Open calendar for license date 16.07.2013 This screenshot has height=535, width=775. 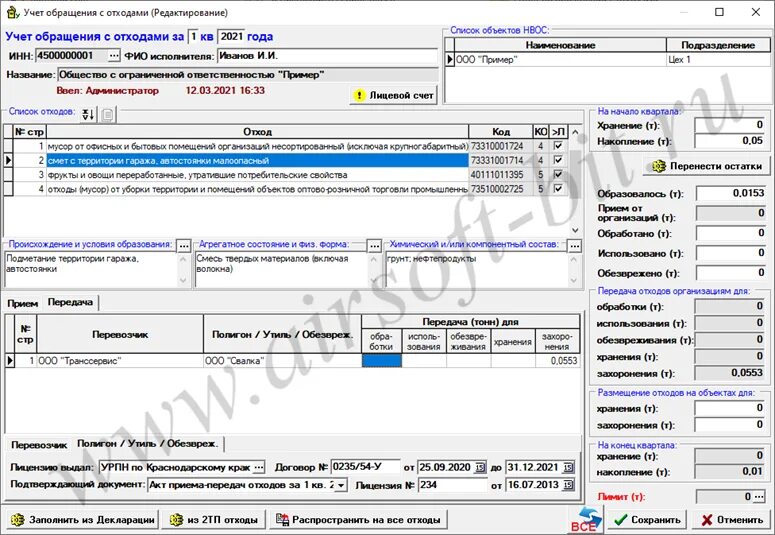coord(568,485)
